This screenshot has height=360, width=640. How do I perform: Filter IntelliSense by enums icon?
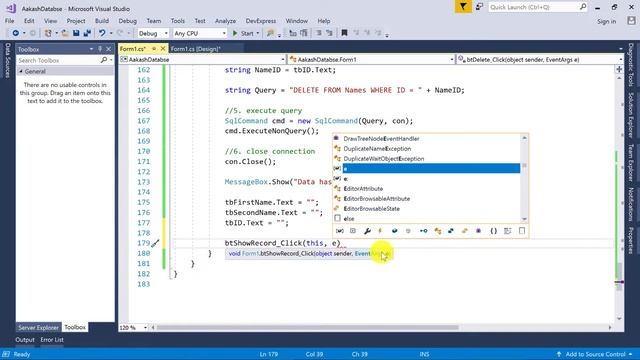point(464,231)
